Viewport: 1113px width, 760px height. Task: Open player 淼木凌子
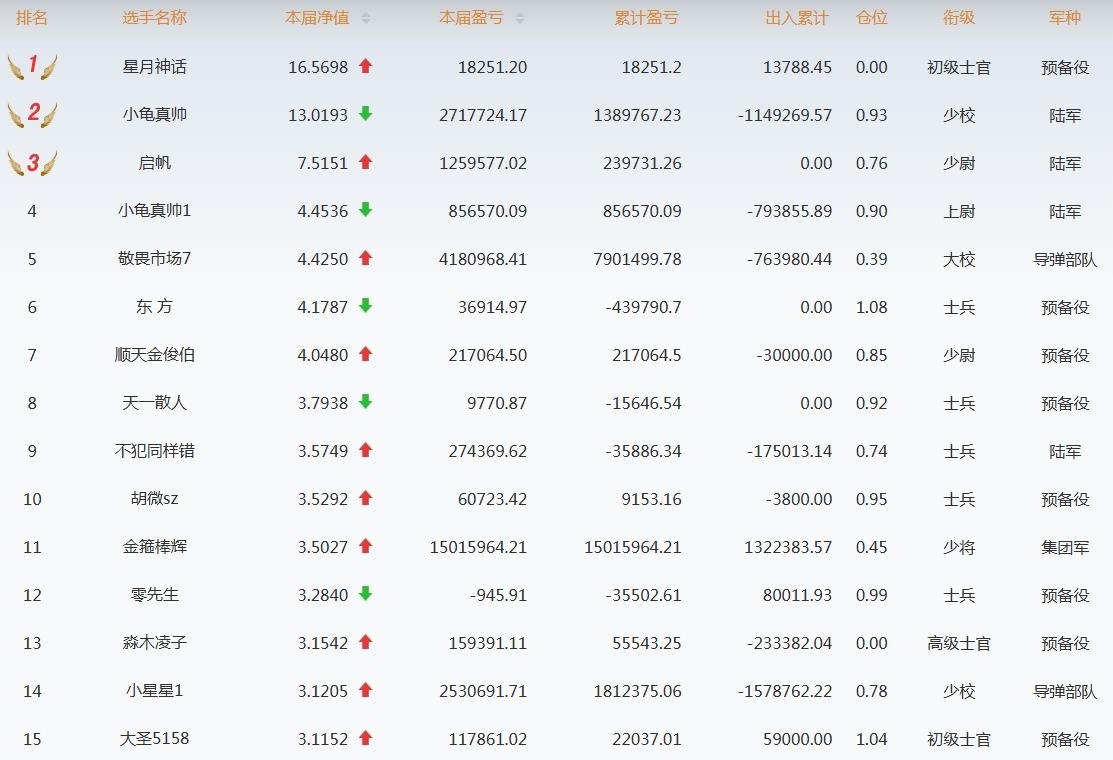pos(154,642)
